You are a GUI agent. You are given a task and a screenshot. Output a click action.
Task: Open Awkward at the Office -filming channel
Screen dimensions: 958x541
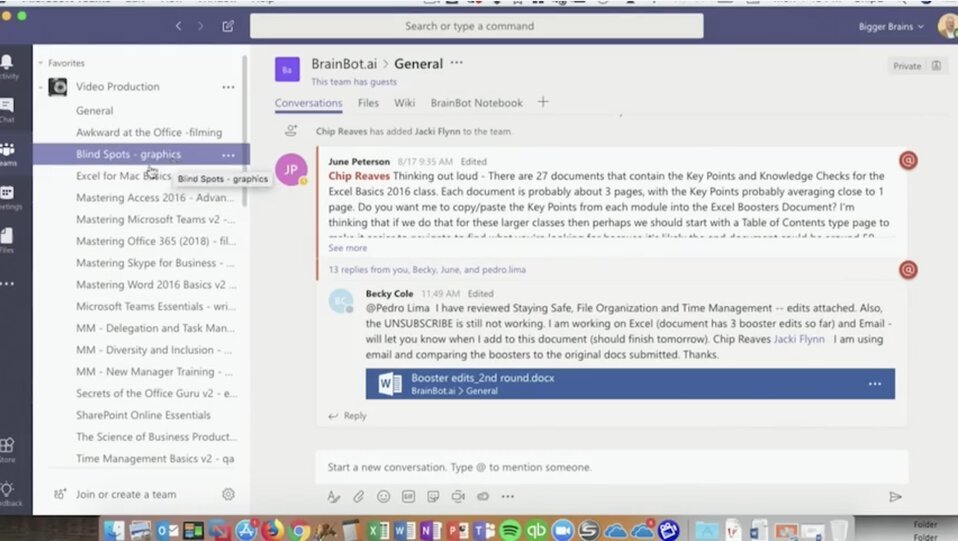[x=149, y=132]
